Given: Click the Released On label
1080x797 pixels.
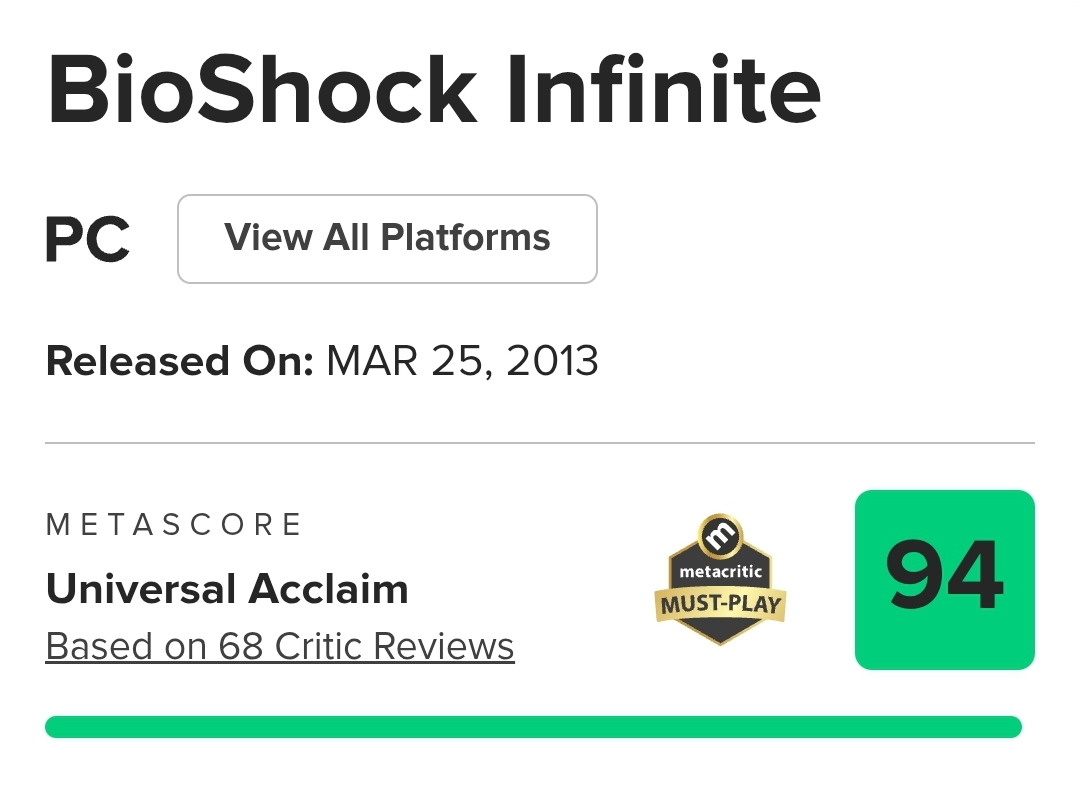Looking at the screenshot, I should point(180,361).
